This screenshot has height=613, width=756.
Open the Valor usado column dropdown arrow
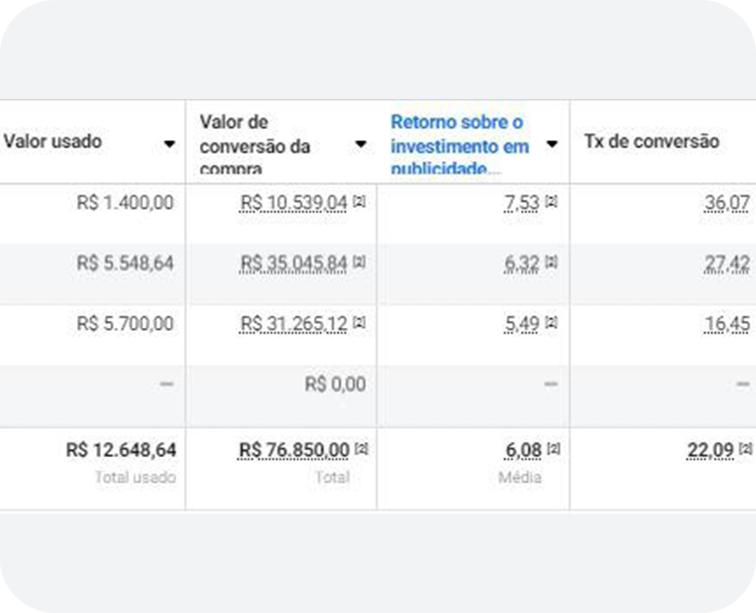[x=169, y=144]
